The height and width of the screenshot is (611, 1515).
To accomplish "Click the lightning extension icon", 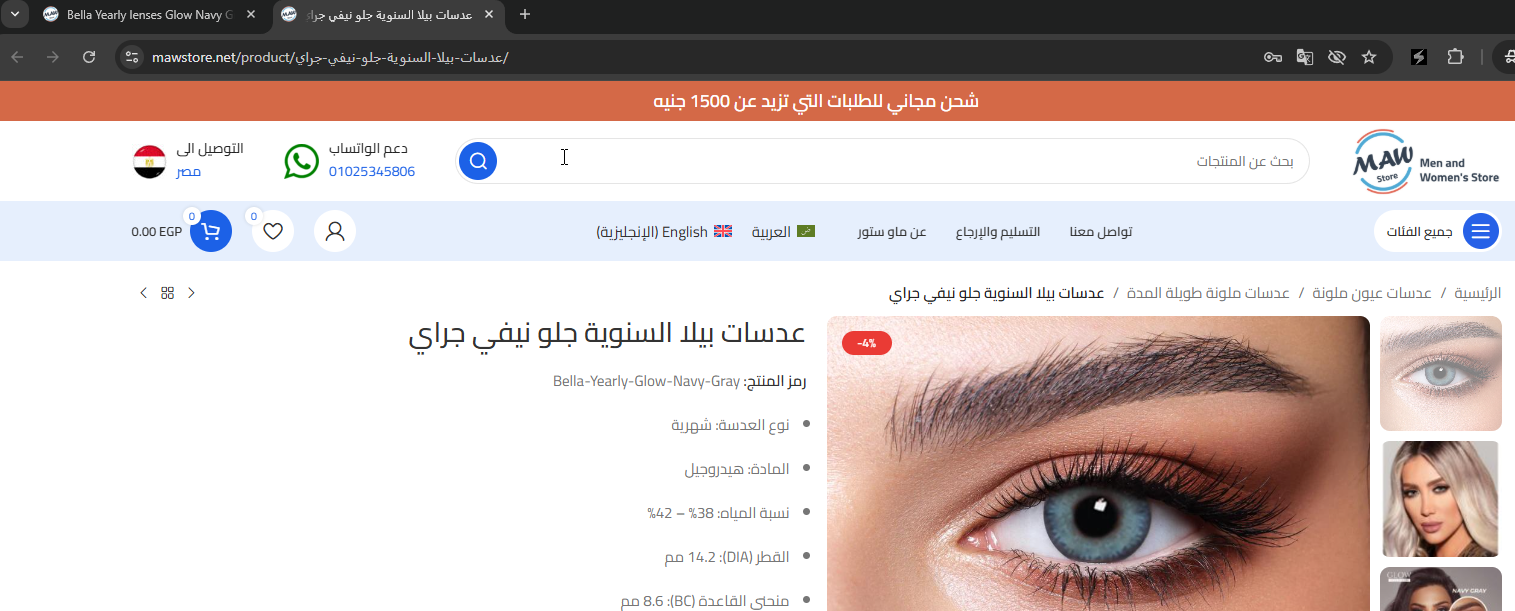I will click(x=1419, y=57).
